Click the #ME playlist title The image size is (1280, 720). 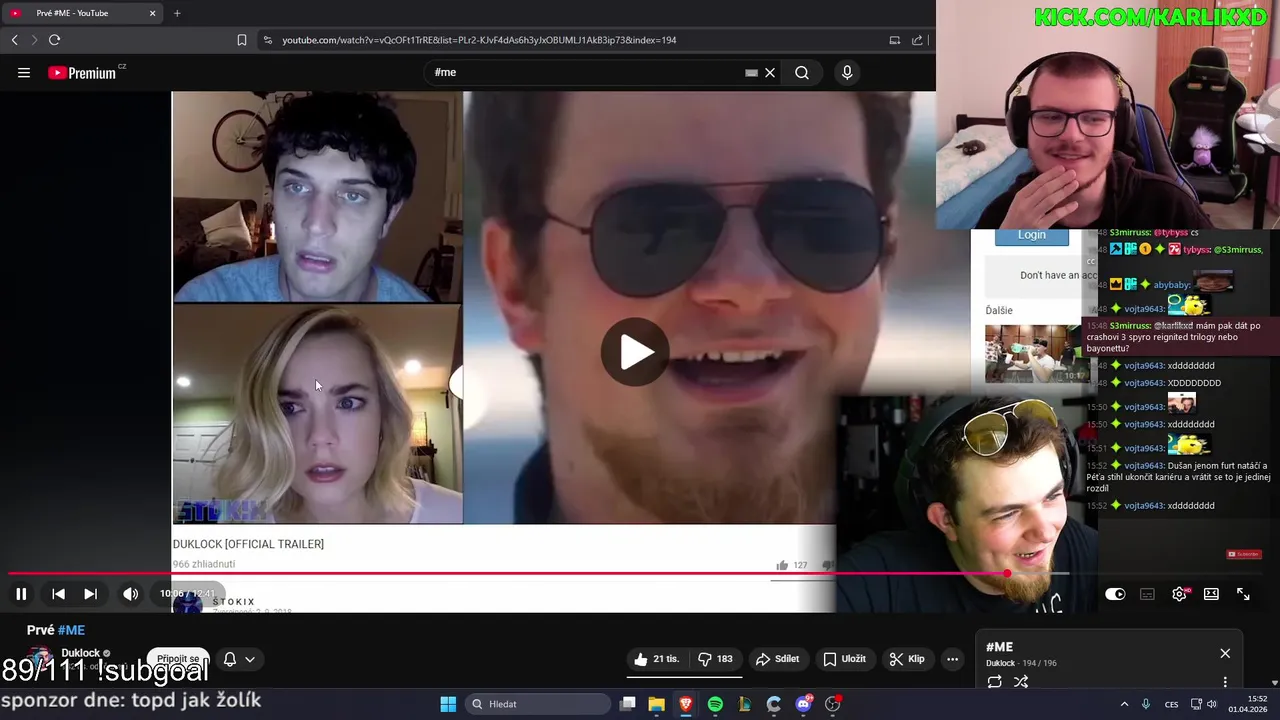999,647
